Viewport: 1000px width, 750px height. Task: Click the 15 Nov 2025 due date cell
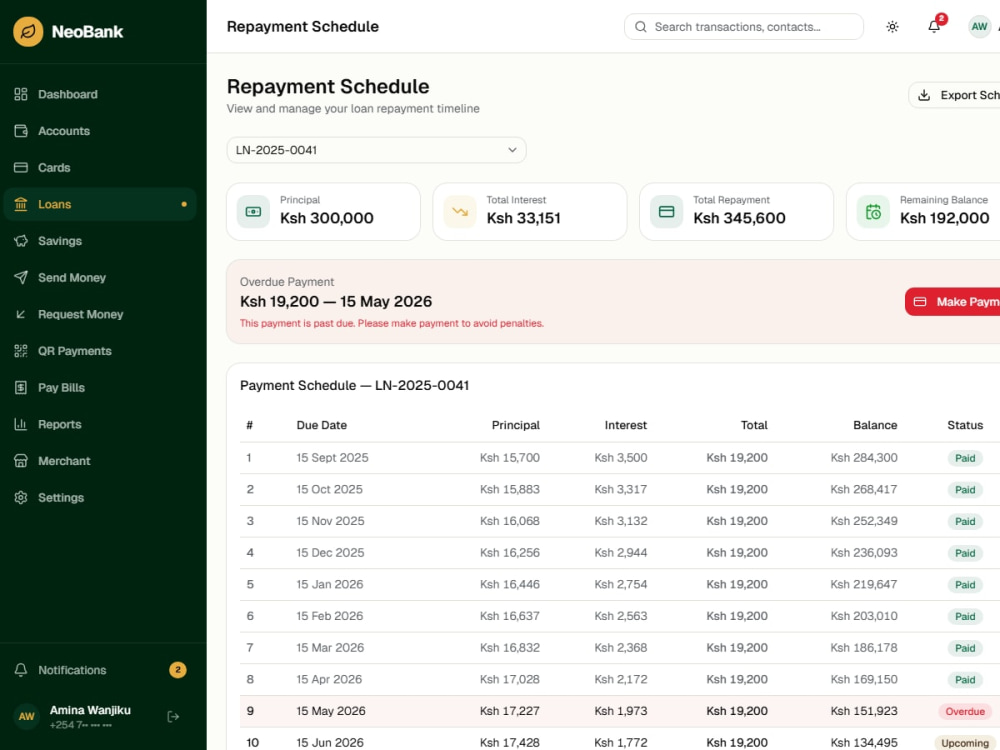[330, 521]
